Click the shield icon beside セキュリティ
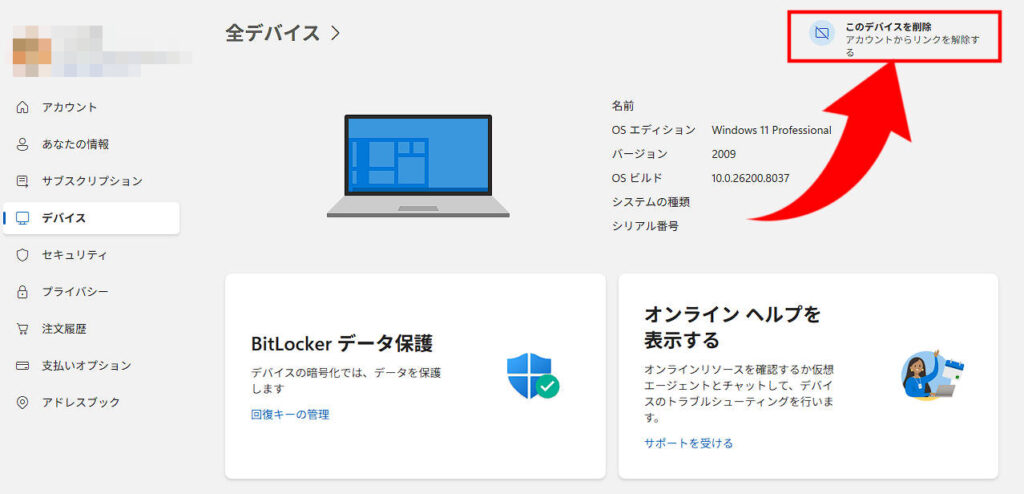This screenshot has height=494, width=1024. [23, 255]
